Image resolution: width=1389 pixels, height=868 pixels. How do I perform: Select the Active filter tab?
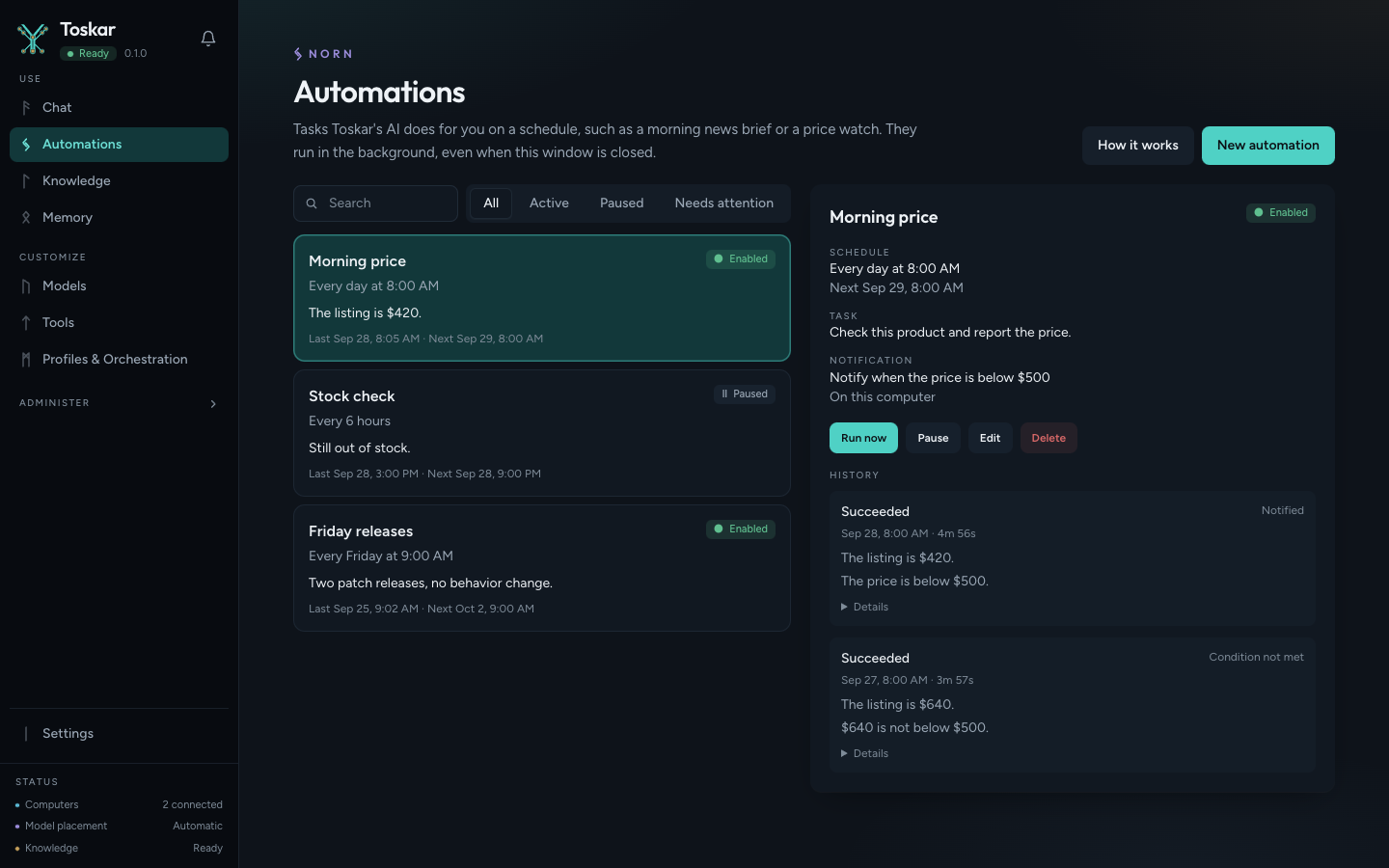(x=549, y=203)
